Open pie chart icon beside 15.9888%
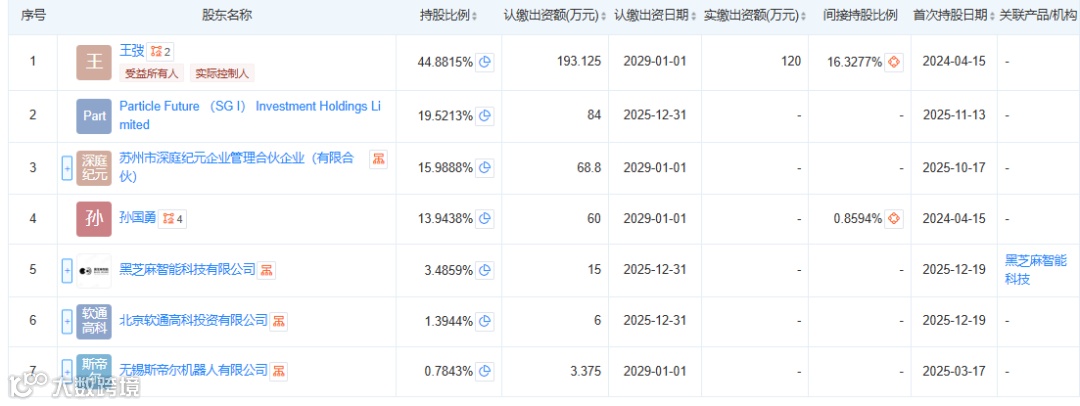The width and height of the screenshot is (1080, 406). pos(486,168)
